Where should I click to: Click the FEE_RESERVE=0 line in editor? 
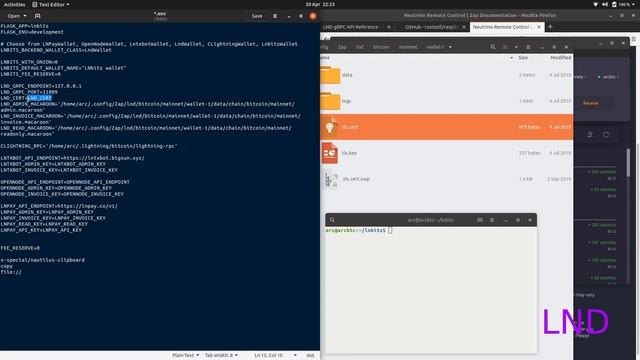coord(20,248)
